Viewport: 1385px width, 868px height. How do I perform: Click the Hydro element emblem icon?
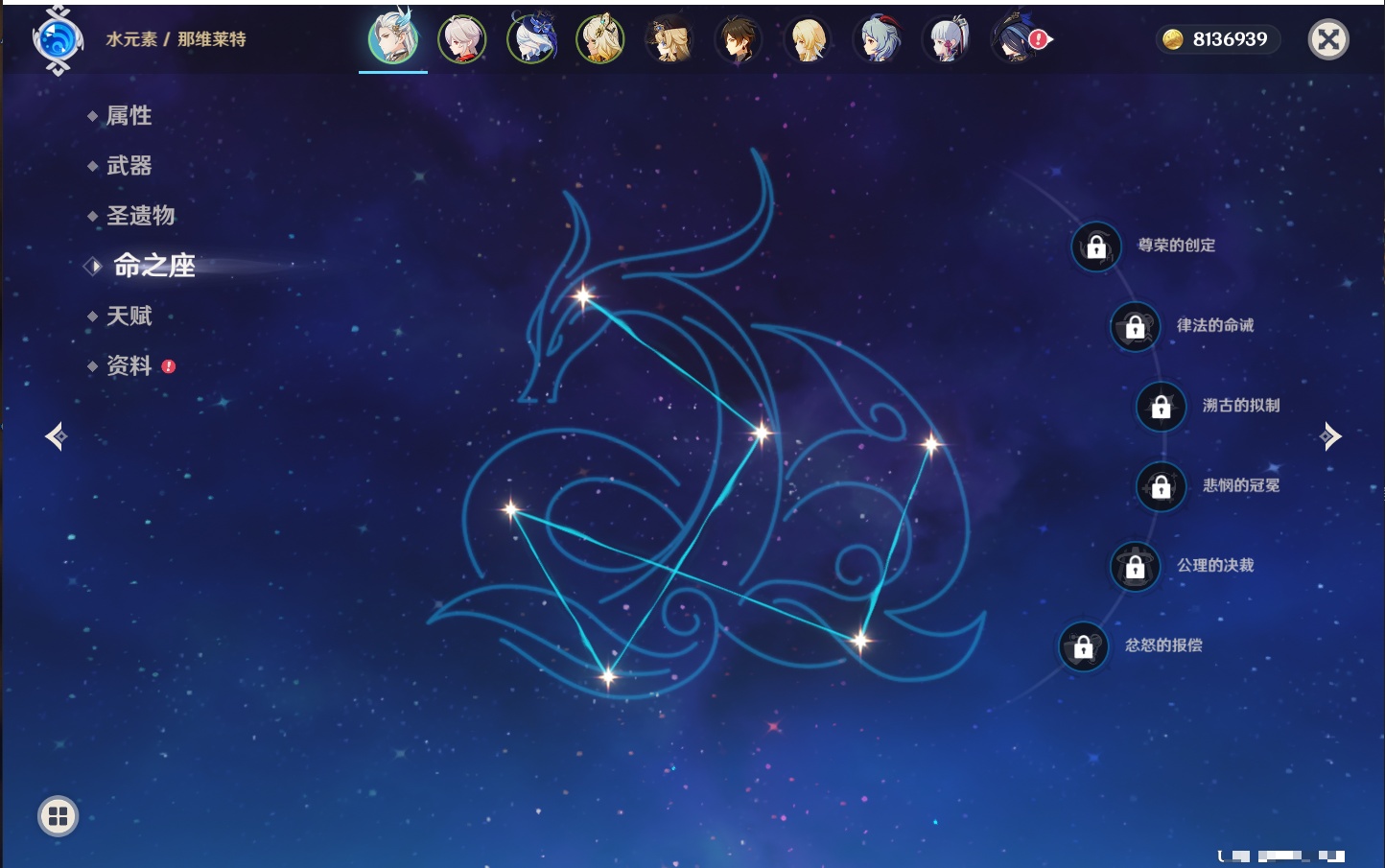point(58,40)
